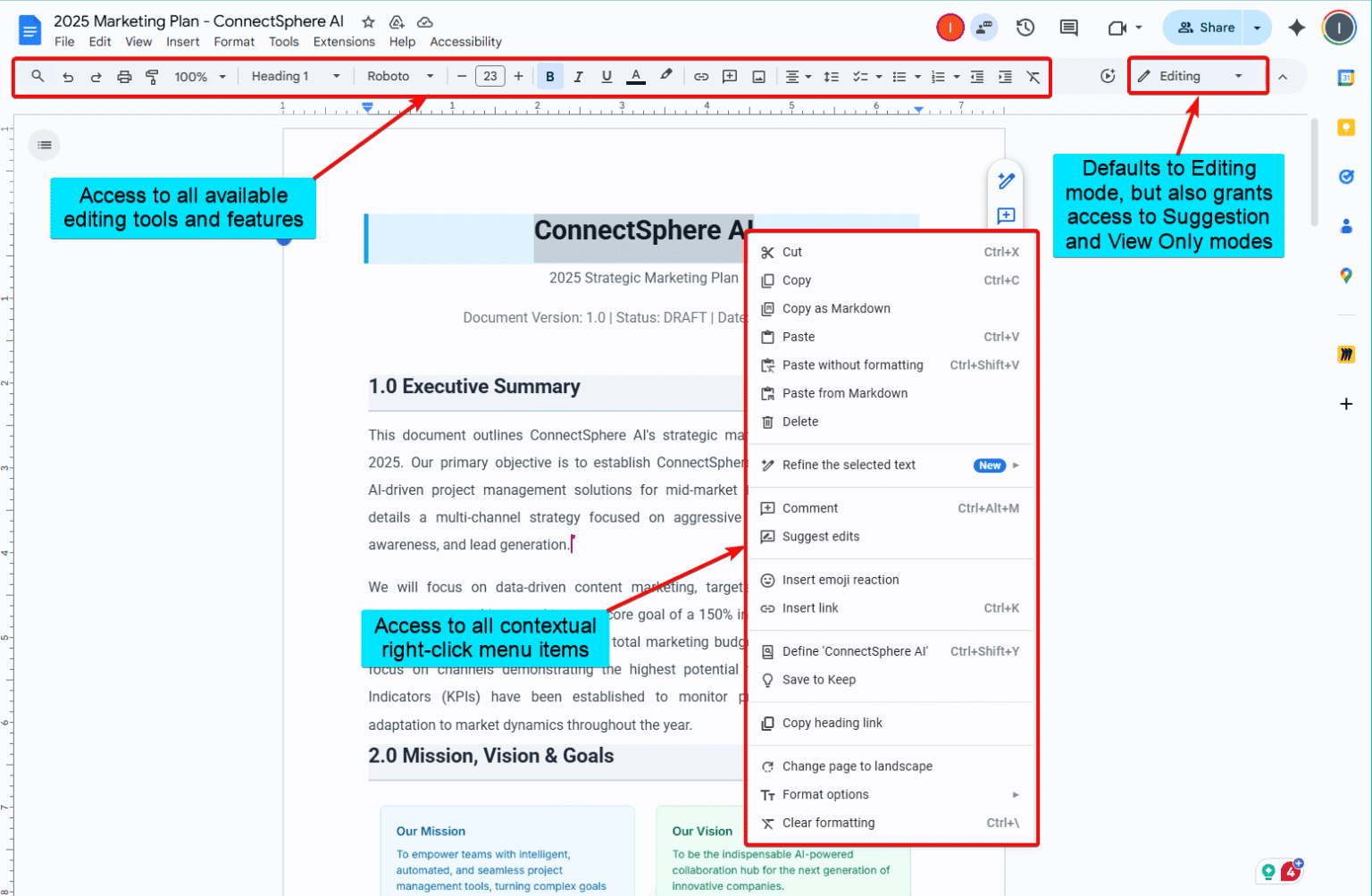Insert an image using the toolbar icon
The height and width of the screenshot is (896, 1372).
click(x=758, y=76)
